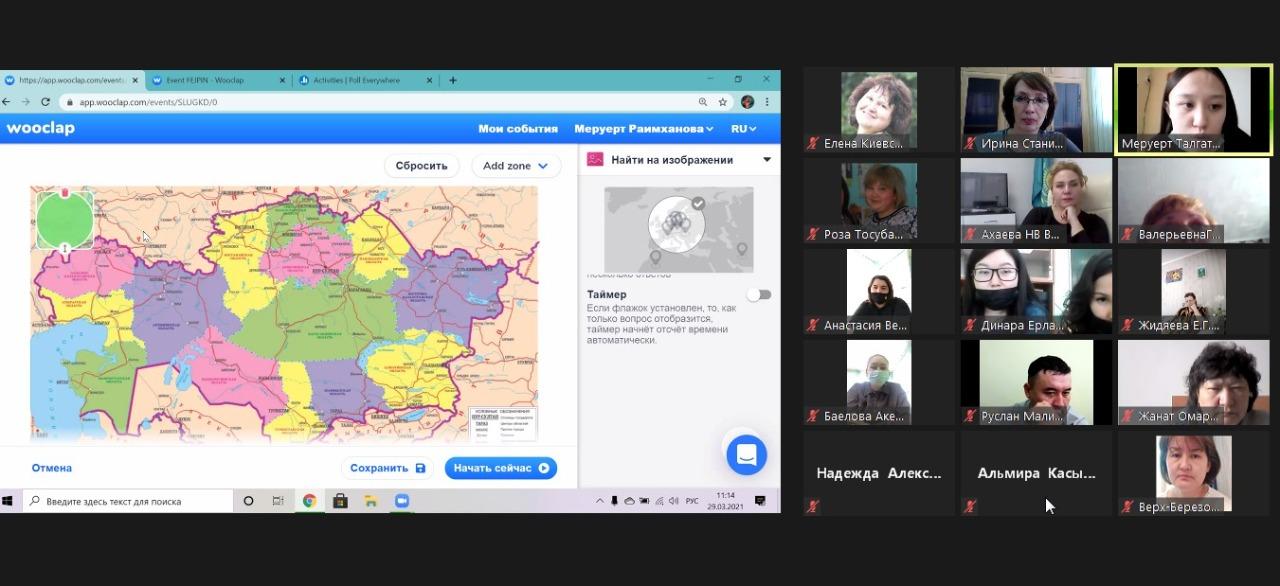Viewport: 1280px width, 586px height.
Task: Open the Windows Start menu
Action: (x=10, y=500)
